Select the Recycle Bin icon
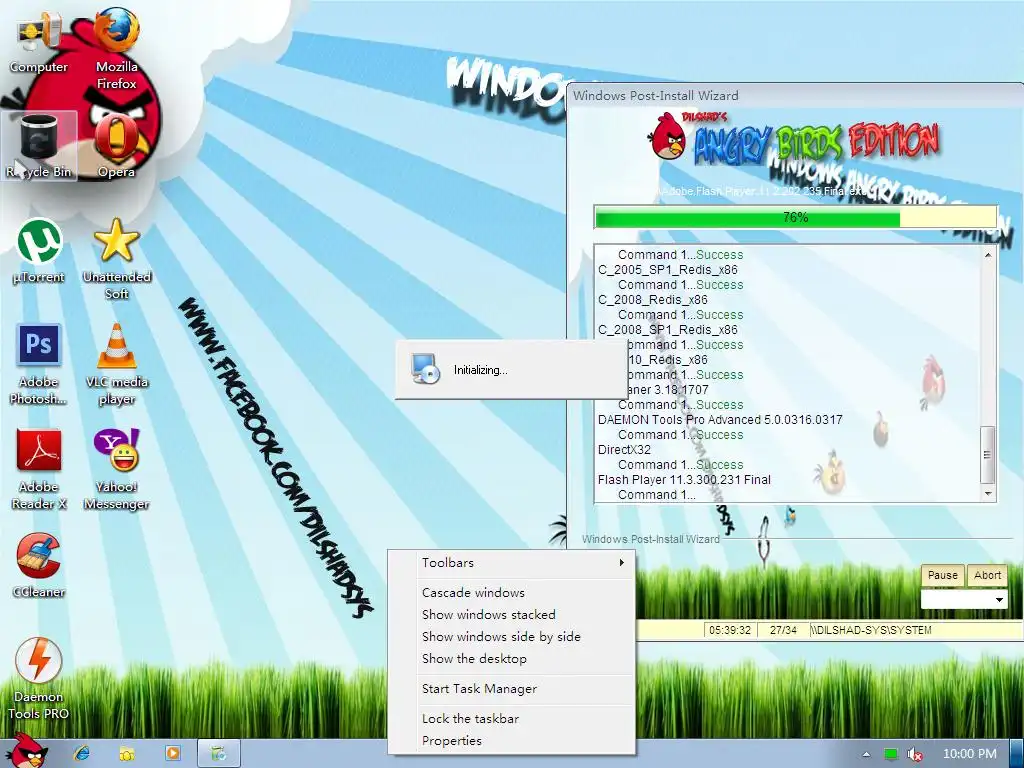The height and width of the screenshot is (768, 1024). [x=39, y=146]
